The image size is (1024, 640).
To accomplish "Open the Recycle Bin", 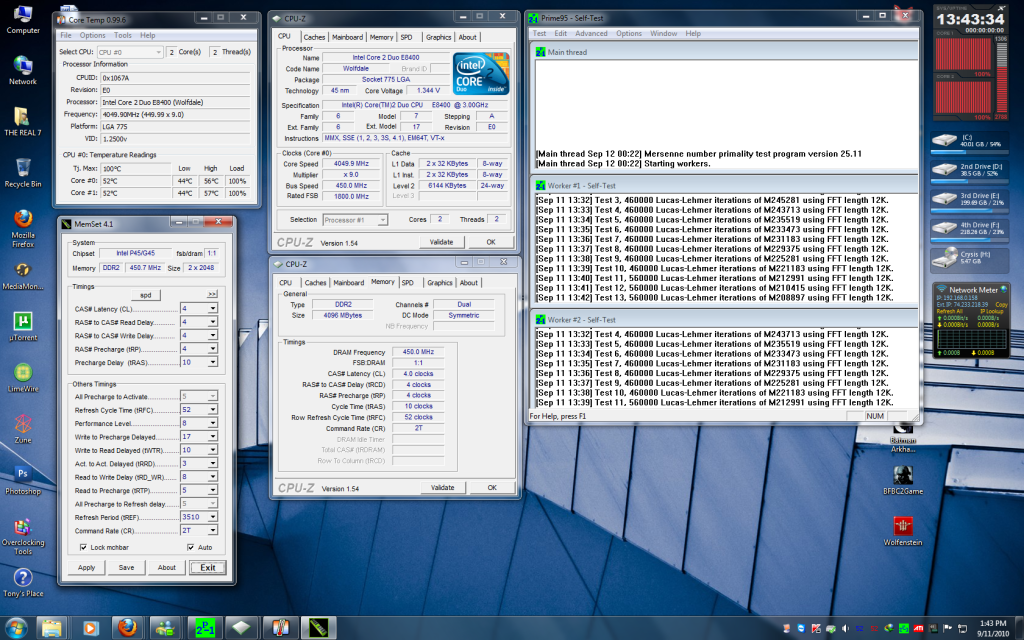I will pyautogui.click(x=23, y=173).
